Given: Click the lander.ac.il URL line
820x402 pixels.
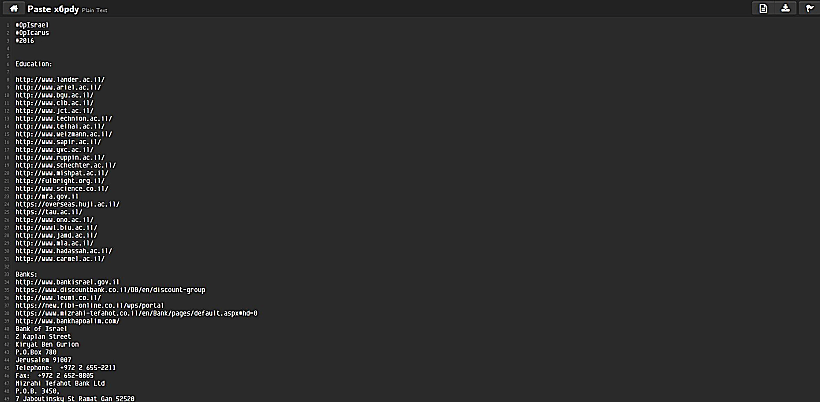Looking at the screenshot, I should click(x=59, y=78).
